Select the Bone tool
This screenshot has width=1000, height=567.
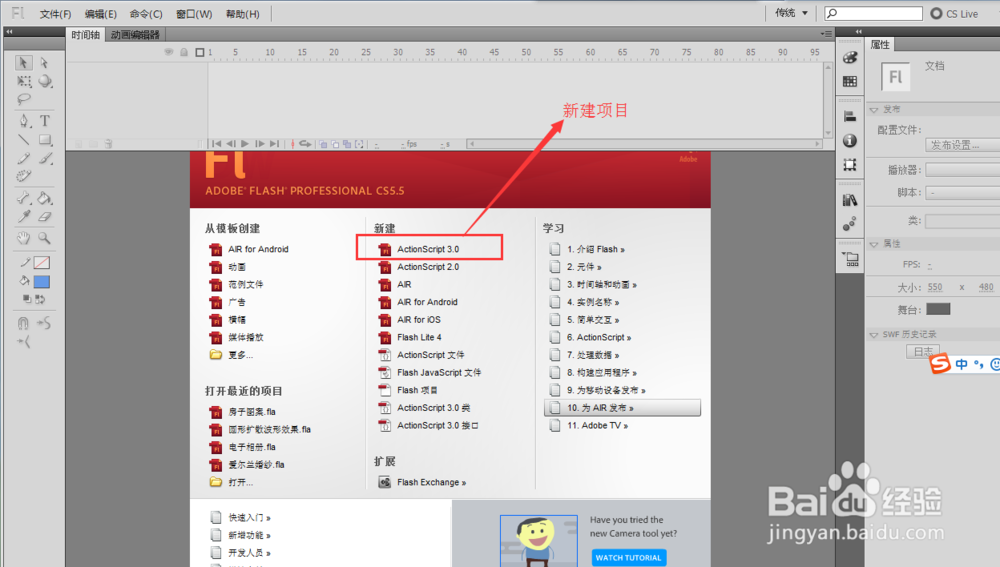tap(24, 198)
